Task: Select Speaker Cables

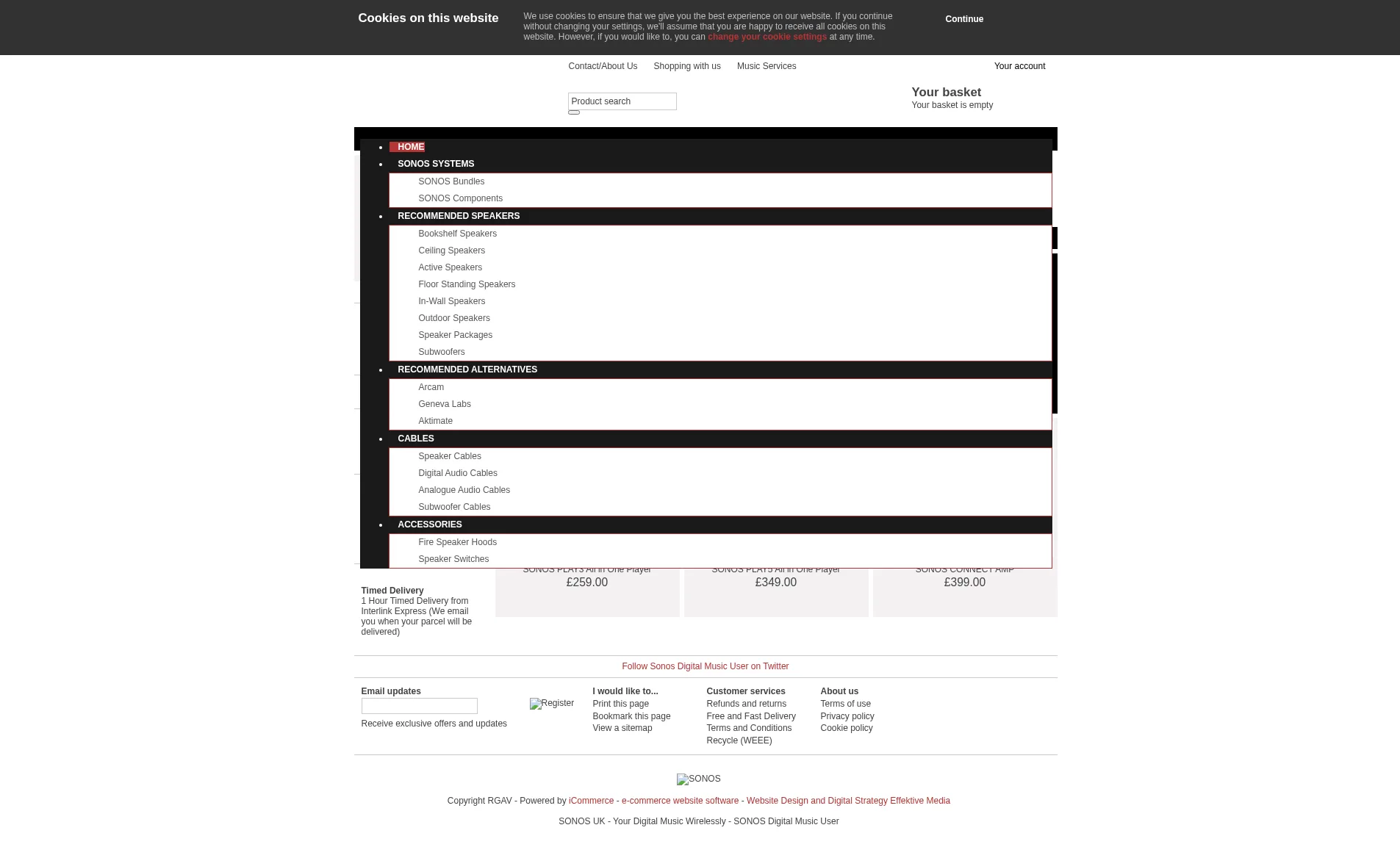Action: pyautogui.click(x=449, y=456)
